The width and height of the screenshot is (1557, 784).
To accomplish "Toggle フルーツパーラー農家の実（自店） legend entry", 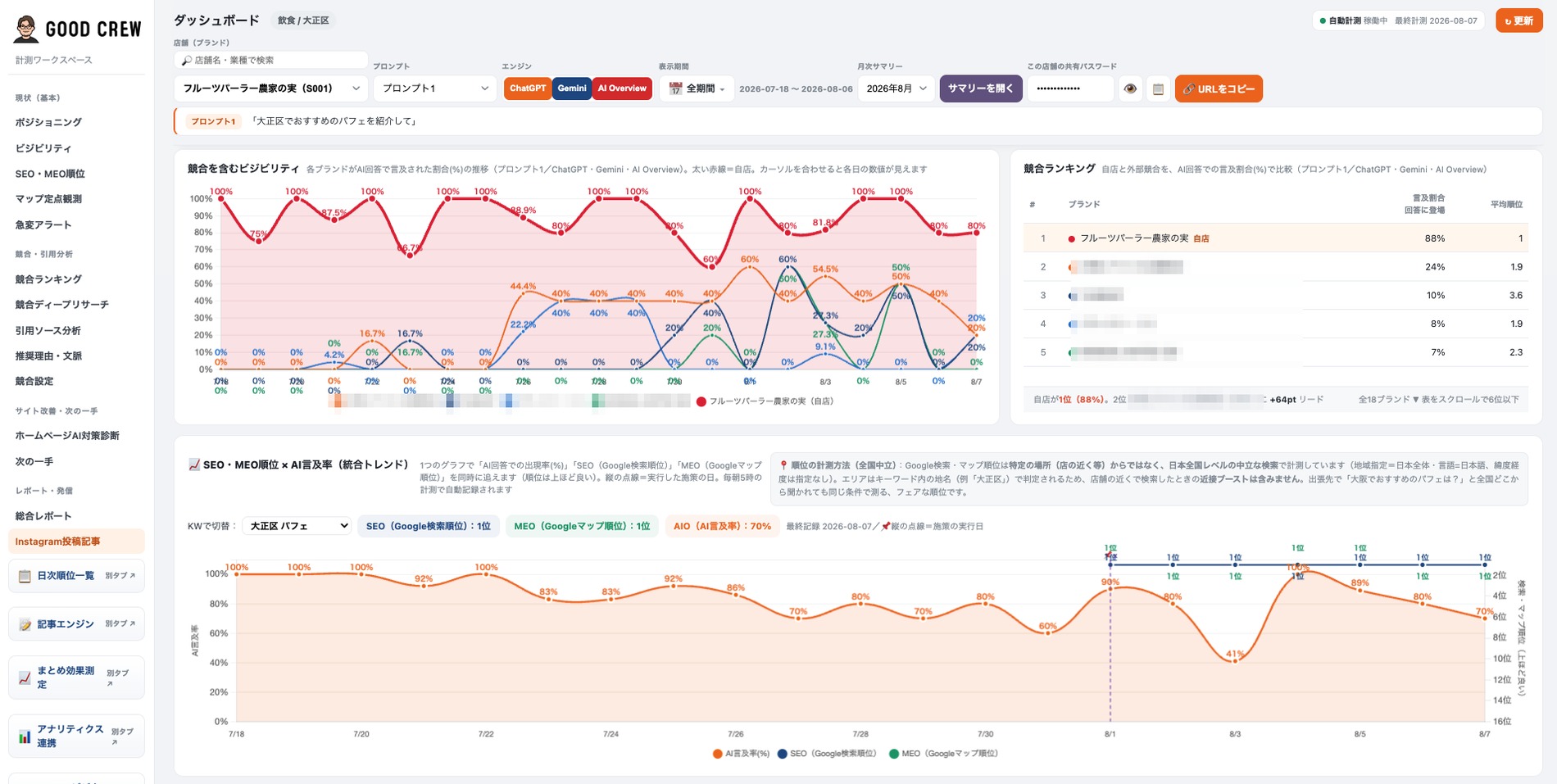I will (x=765, y=401).
